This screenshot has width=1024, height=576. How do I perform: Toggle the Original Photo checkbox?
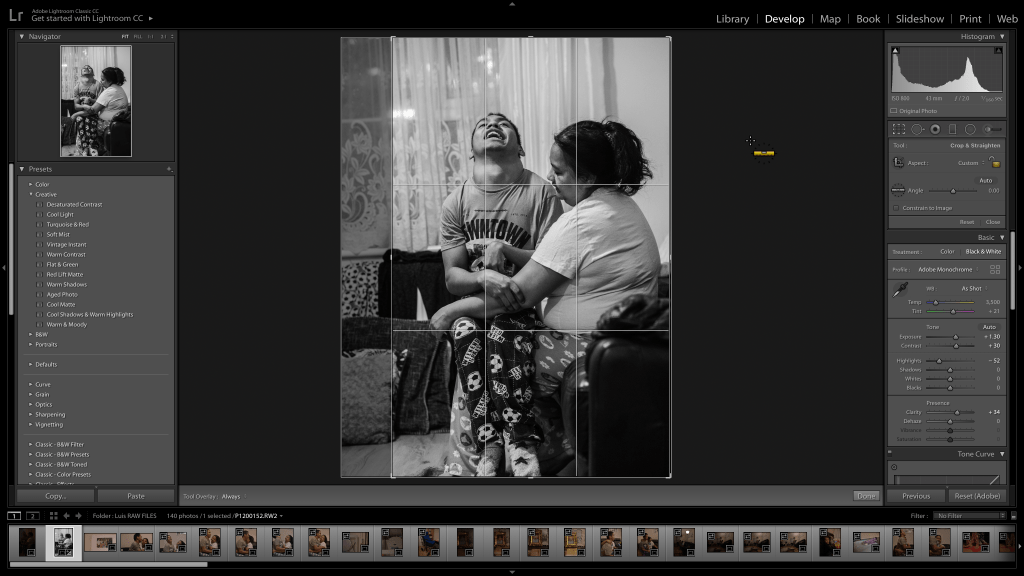pos(894,111)
